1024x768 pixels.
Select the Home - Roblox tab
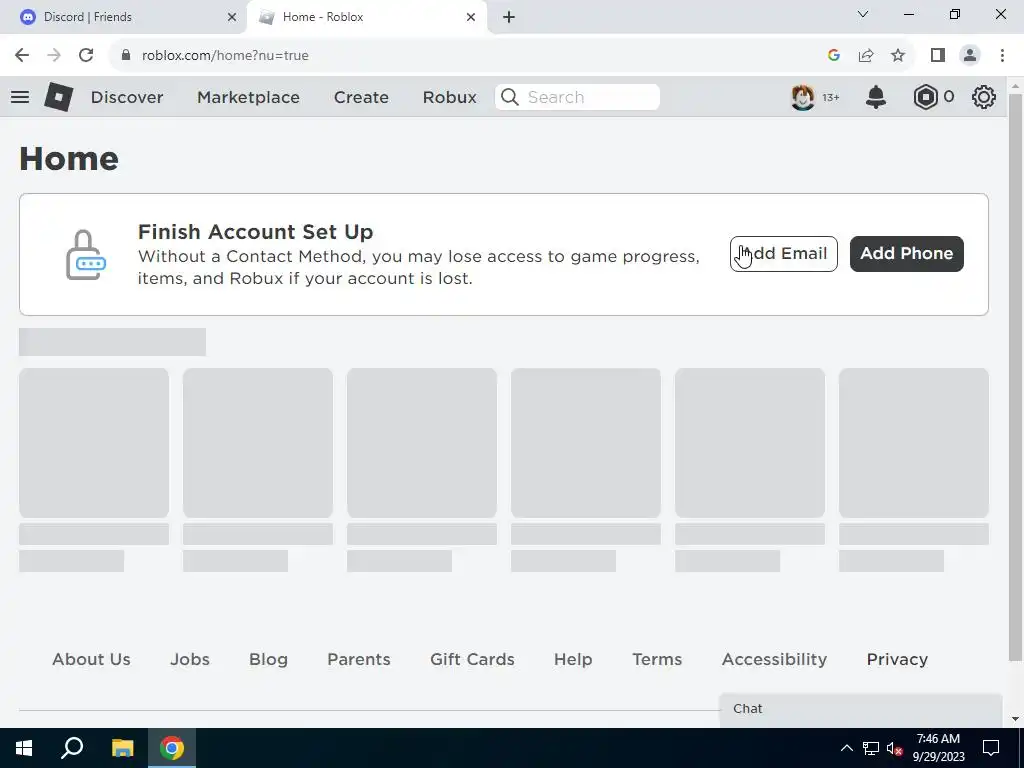pos(366,17)
